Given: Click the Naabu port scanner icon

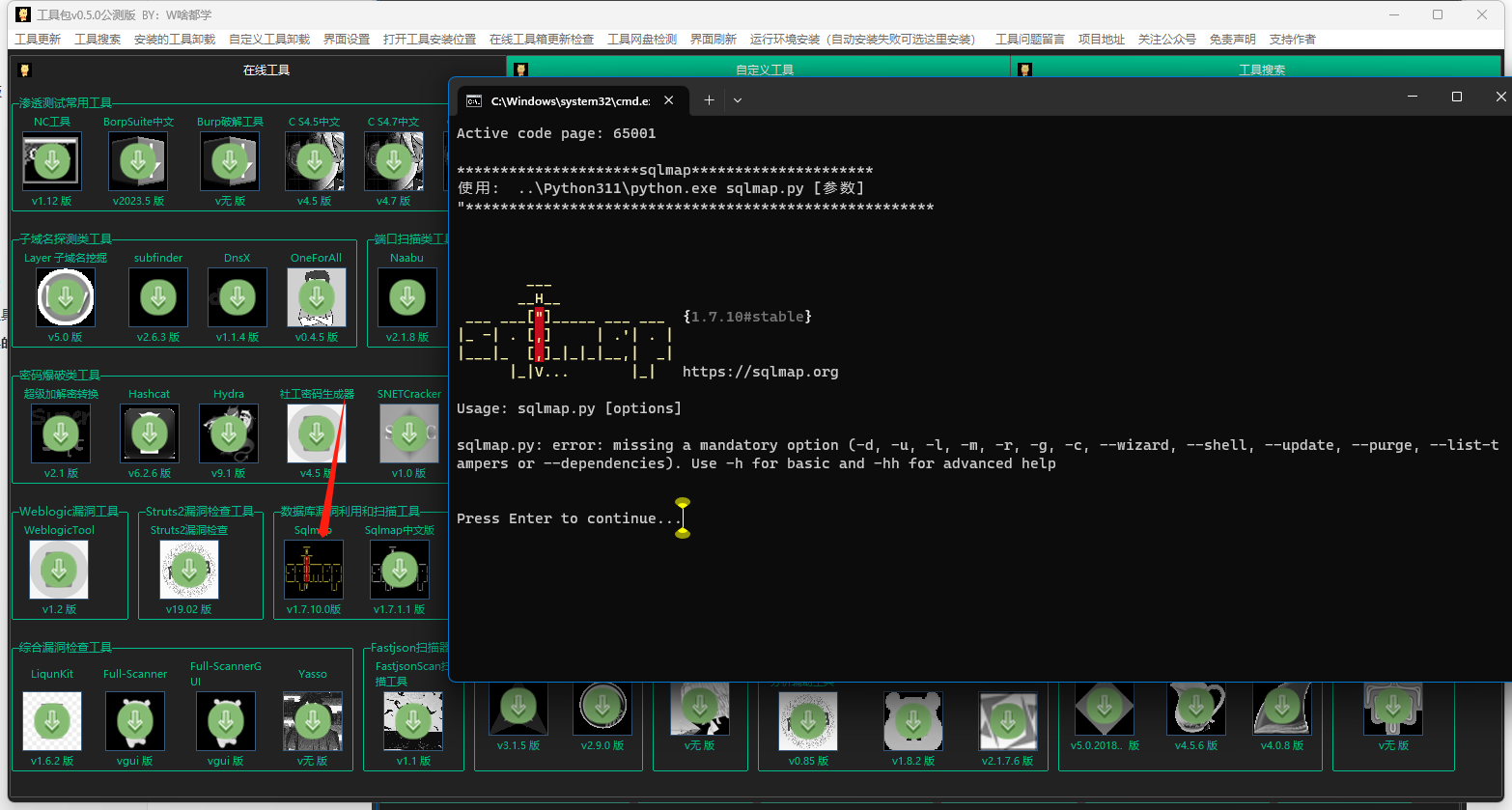Looking at the screenshot, I should (x=407, y=297).
